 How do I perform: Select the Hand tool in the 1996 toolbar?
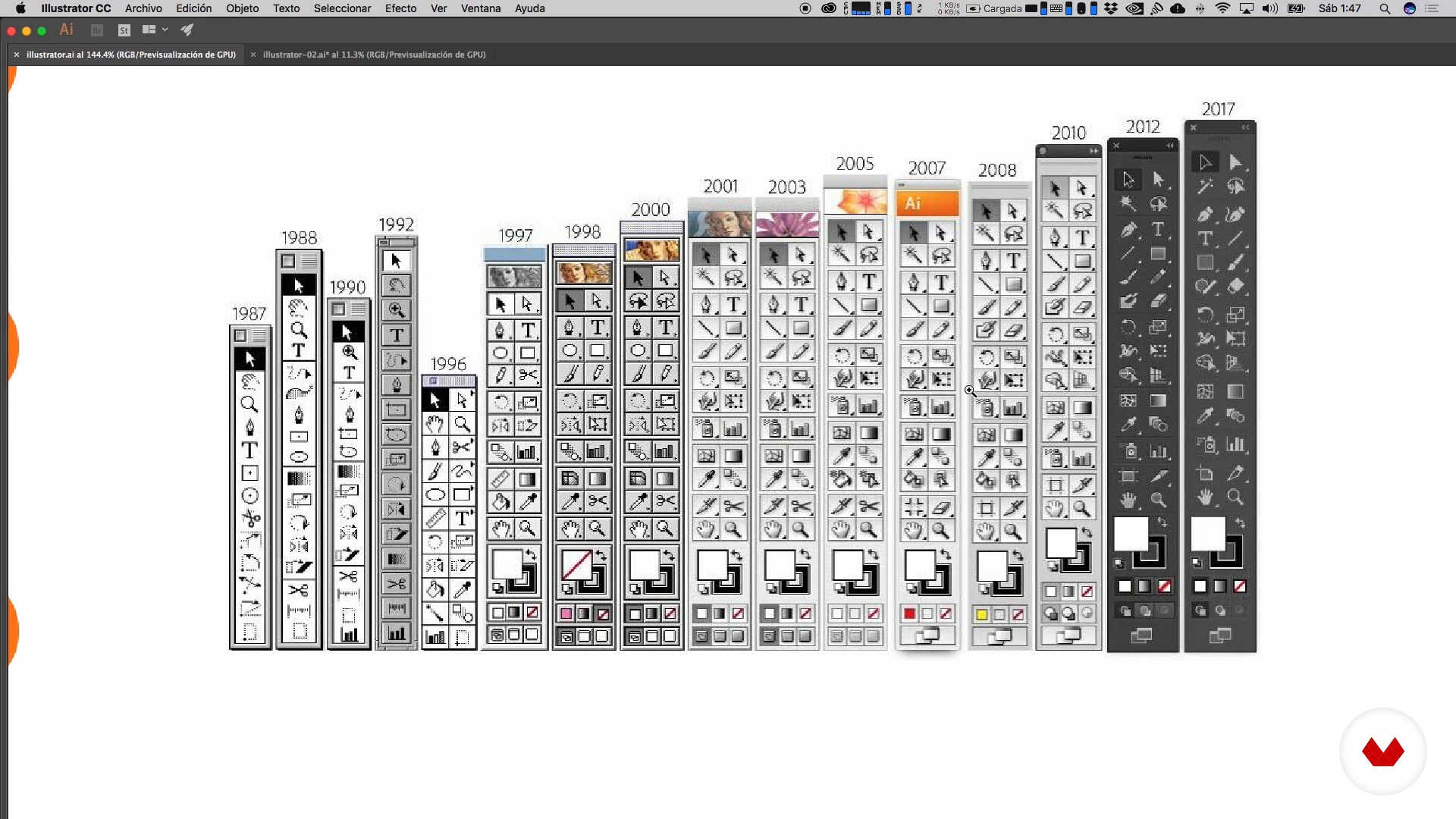[x=435, y=423]
